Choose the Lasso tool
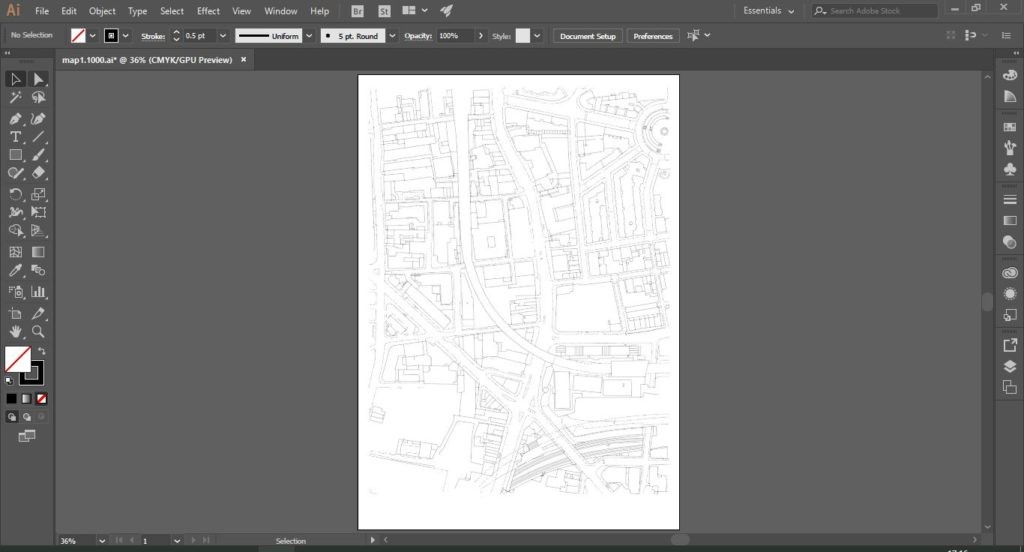This screenshot has width=1024, height=552. coord(39,98)
